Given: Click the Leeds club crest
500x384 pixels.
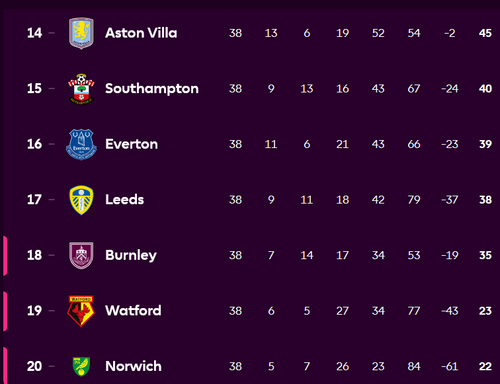Looking at the screenshot, I should tap(81, 200).
